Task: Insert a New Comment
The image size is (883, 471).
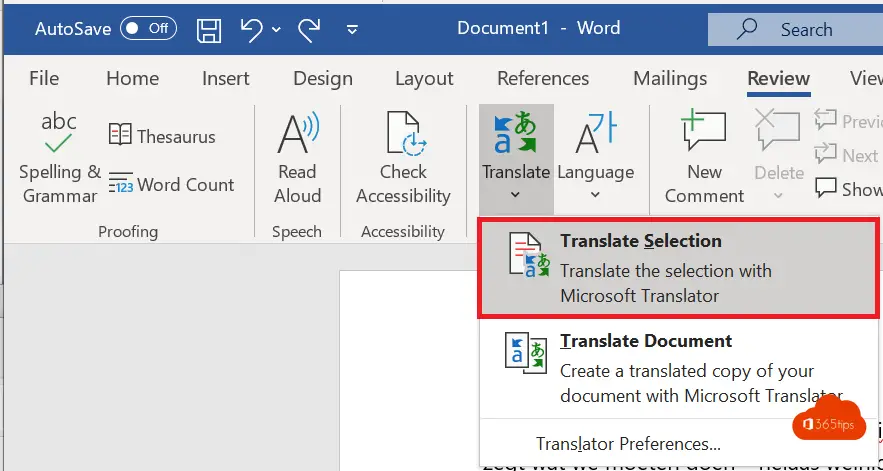Action: pos(704,158)
